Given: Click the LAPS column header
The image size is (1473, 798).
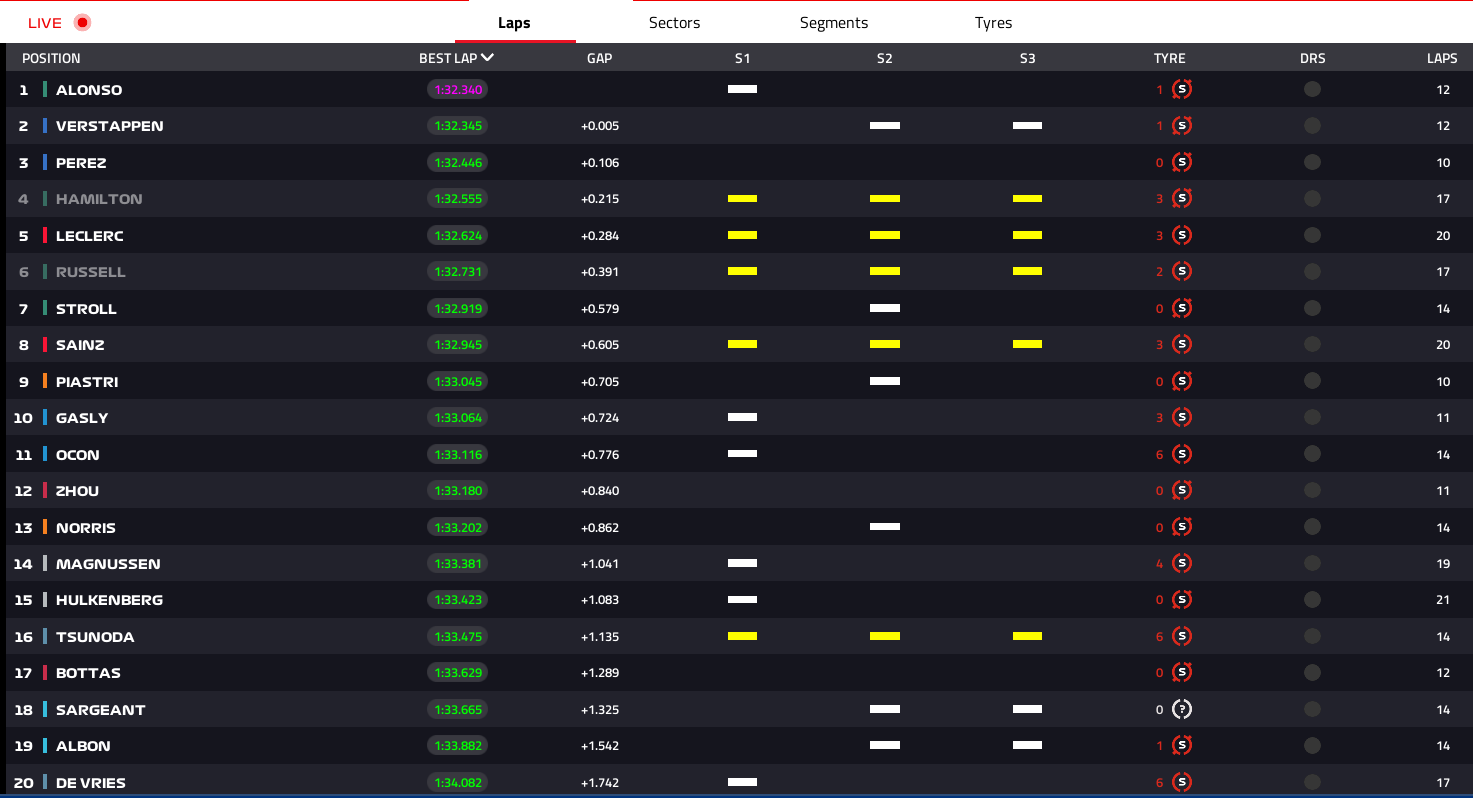Looking at the screenshot, I should pos(1442,58).
